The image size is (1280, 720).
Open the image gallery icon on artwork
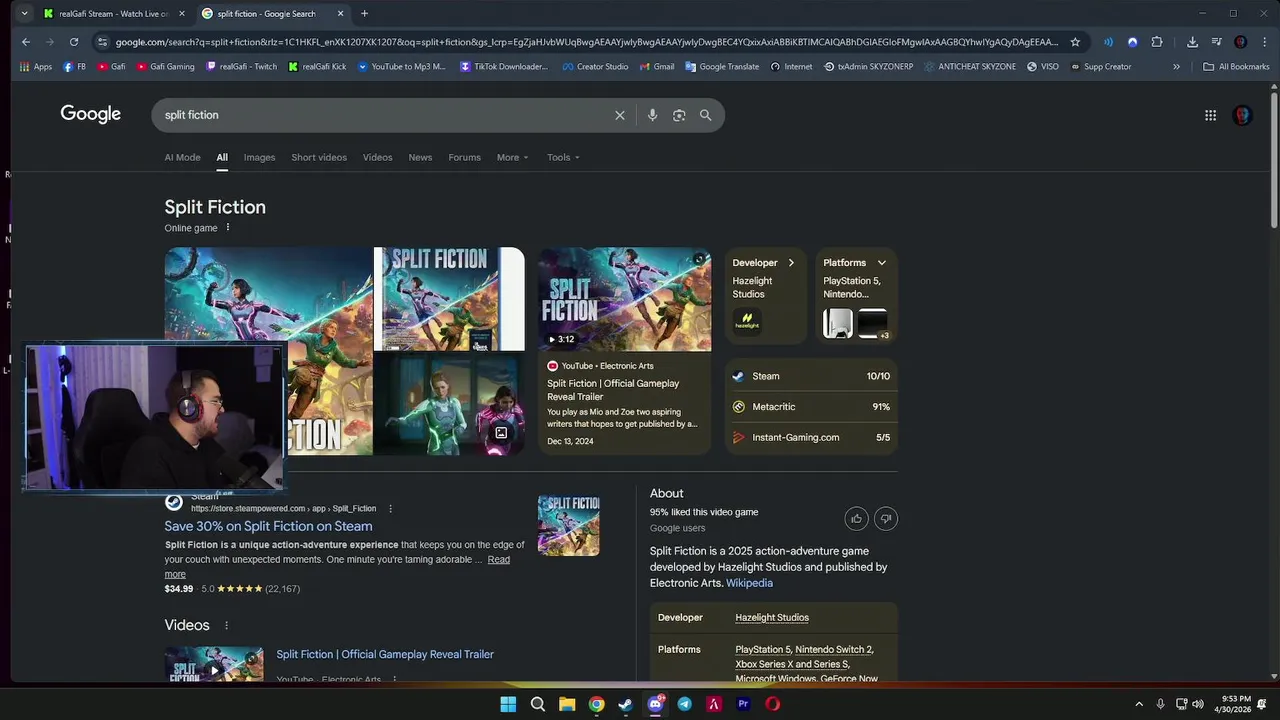(x=501, y=433)
